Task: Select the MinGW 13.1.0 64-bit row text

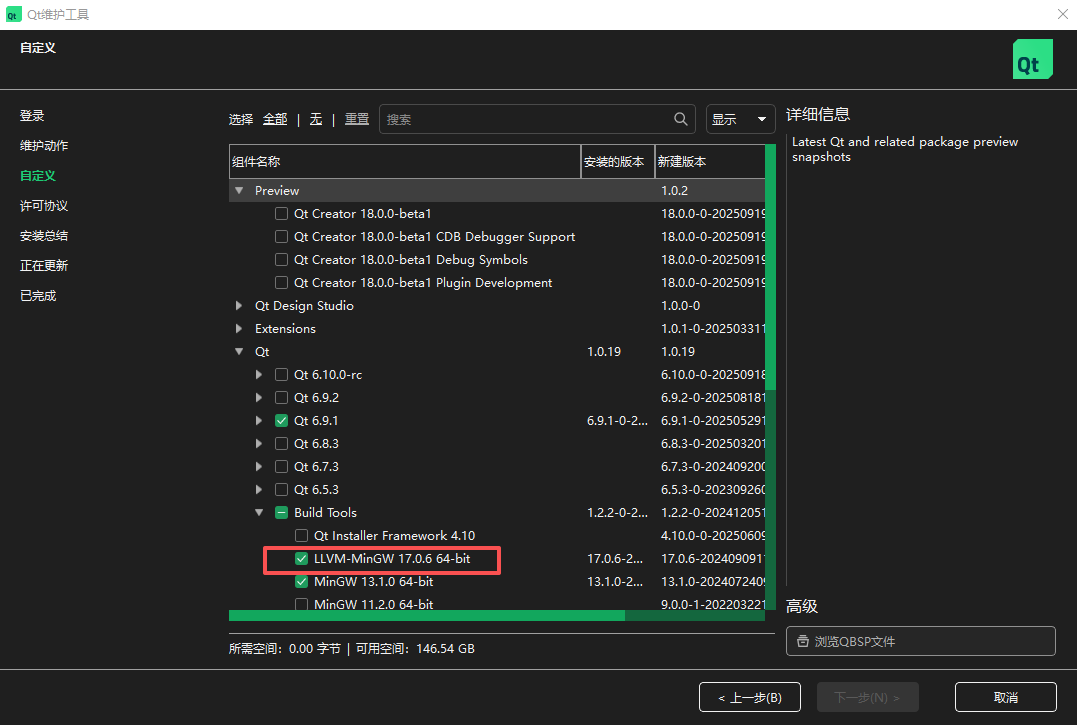Action: coord(373,582)
